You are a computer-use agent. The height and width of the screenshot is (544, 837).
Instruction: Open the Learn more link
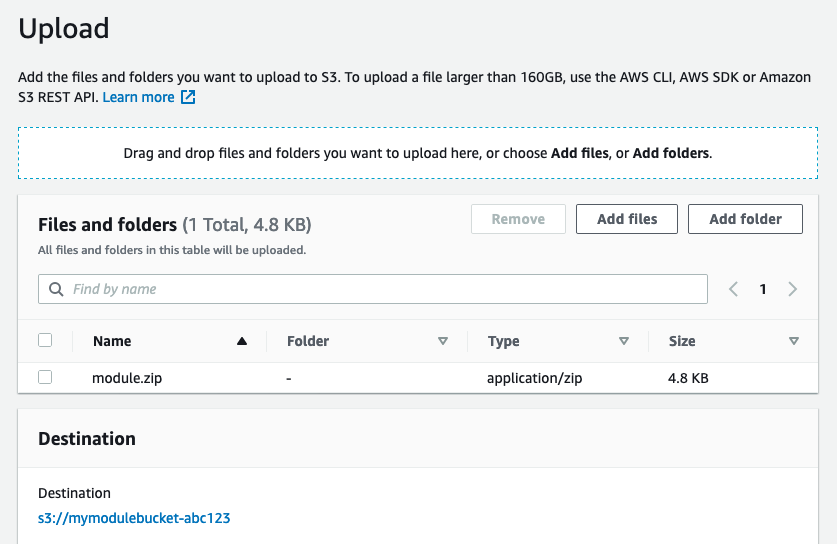click(x=138, y=97)
